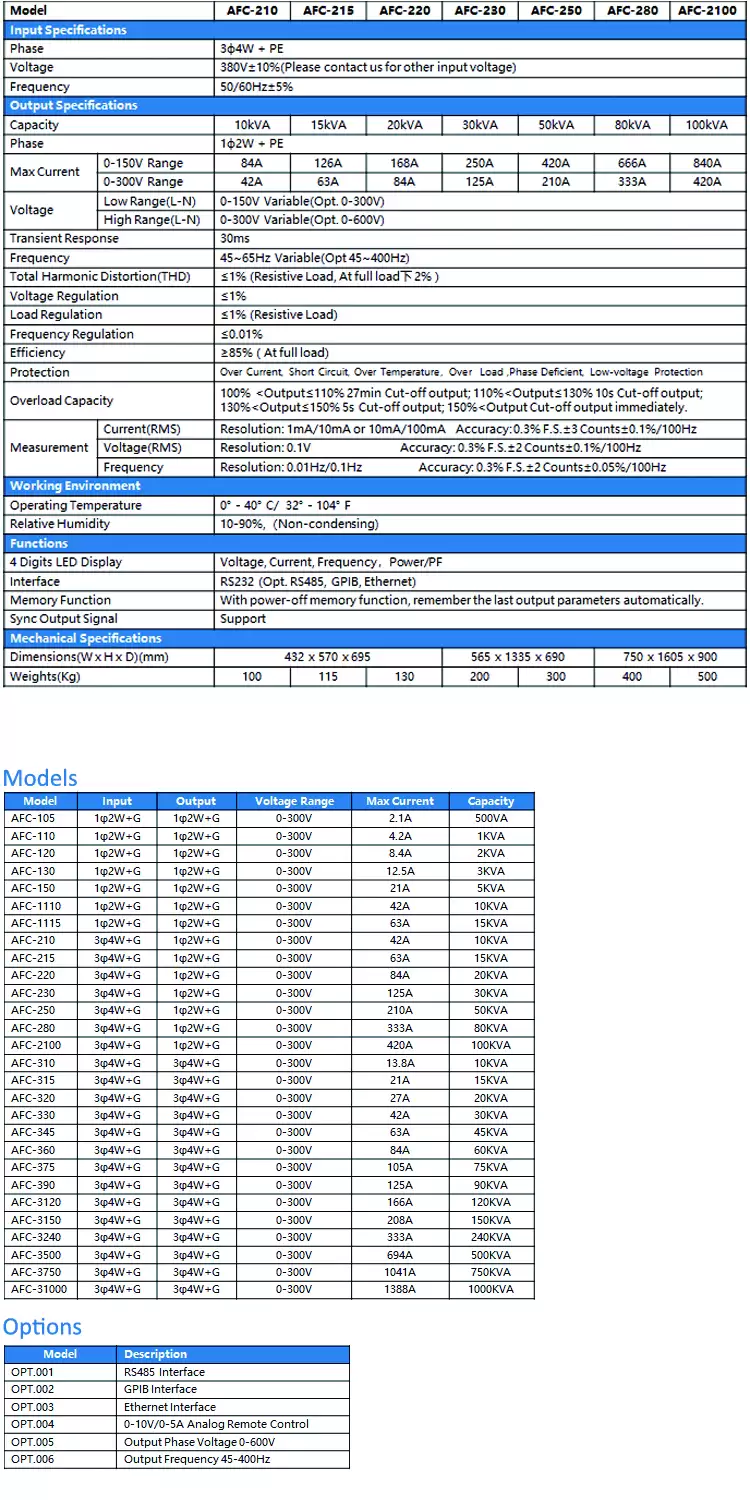Image resolution: width=750 pixels, height=1500 pixels.
Task: Click the Options heading
Action: (x=42, y=1327)
